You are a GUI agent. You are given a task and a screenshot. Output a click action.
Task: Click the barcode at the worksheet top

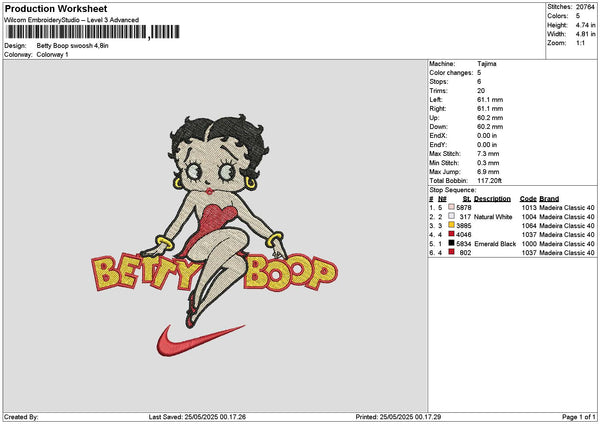93,32
